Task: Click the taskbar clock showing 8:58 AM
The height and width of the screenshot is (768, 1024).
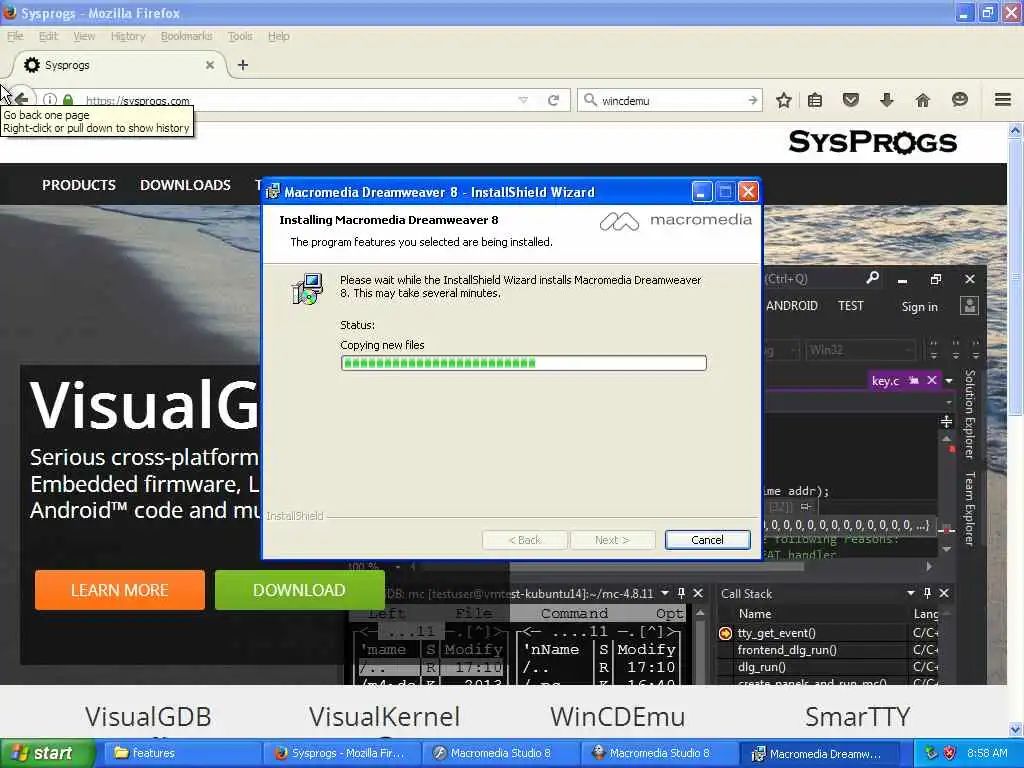Action: (x=987, y=753)
